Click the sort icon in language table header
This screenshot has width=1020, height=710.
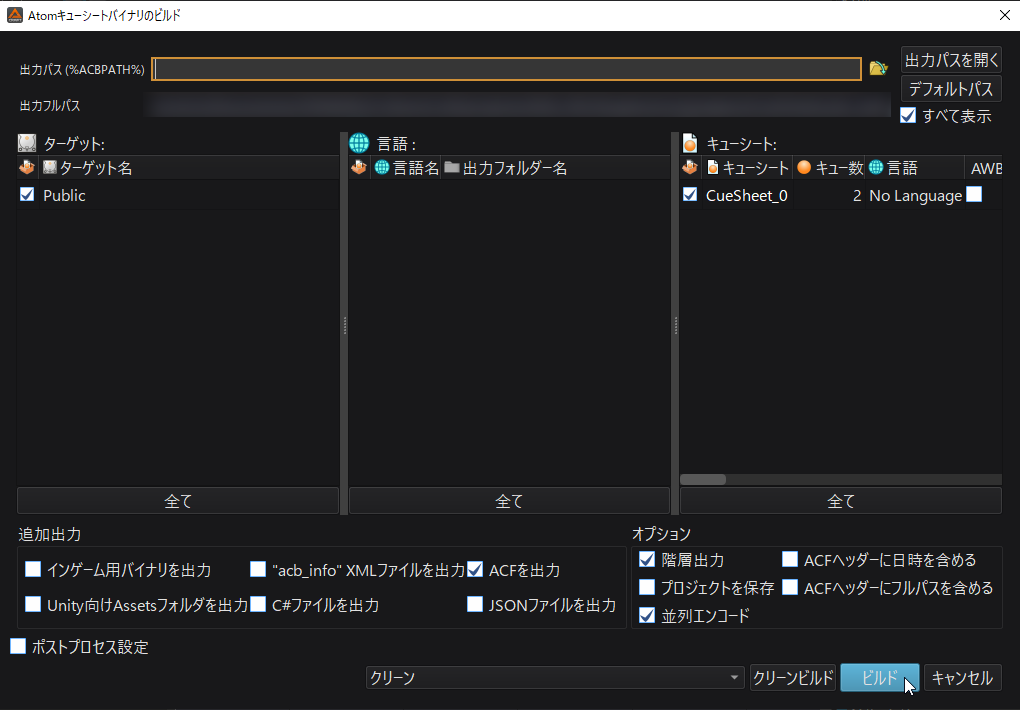tap(358, 168)
